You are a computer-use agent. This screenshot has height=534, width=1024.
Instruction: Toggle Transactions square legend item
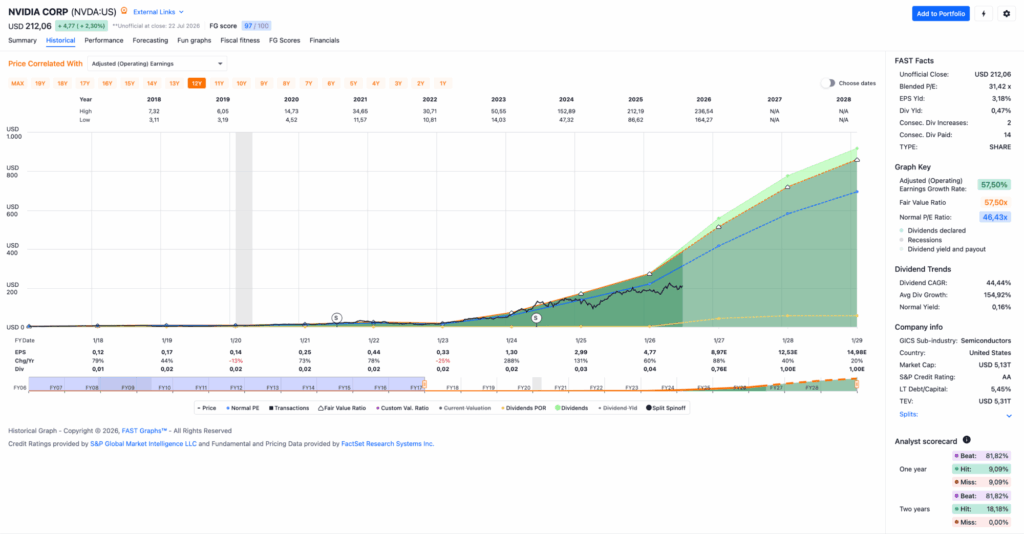pyautogui.click(x=289, y=408)
